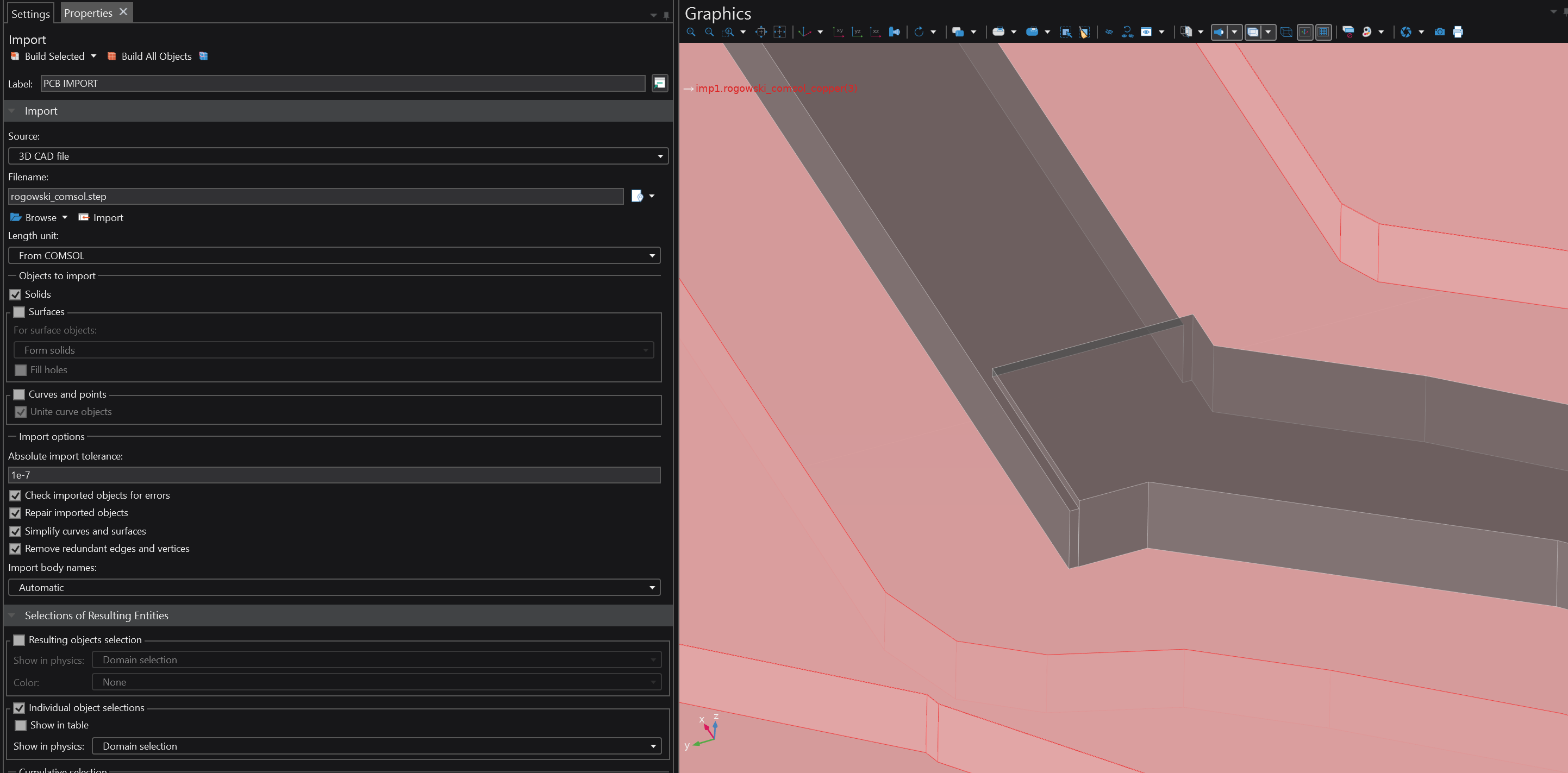Viewport: 1568px width, 773px height.
Task: Click the Print icon in Graphics toolbar
Action: (1458, 32)
